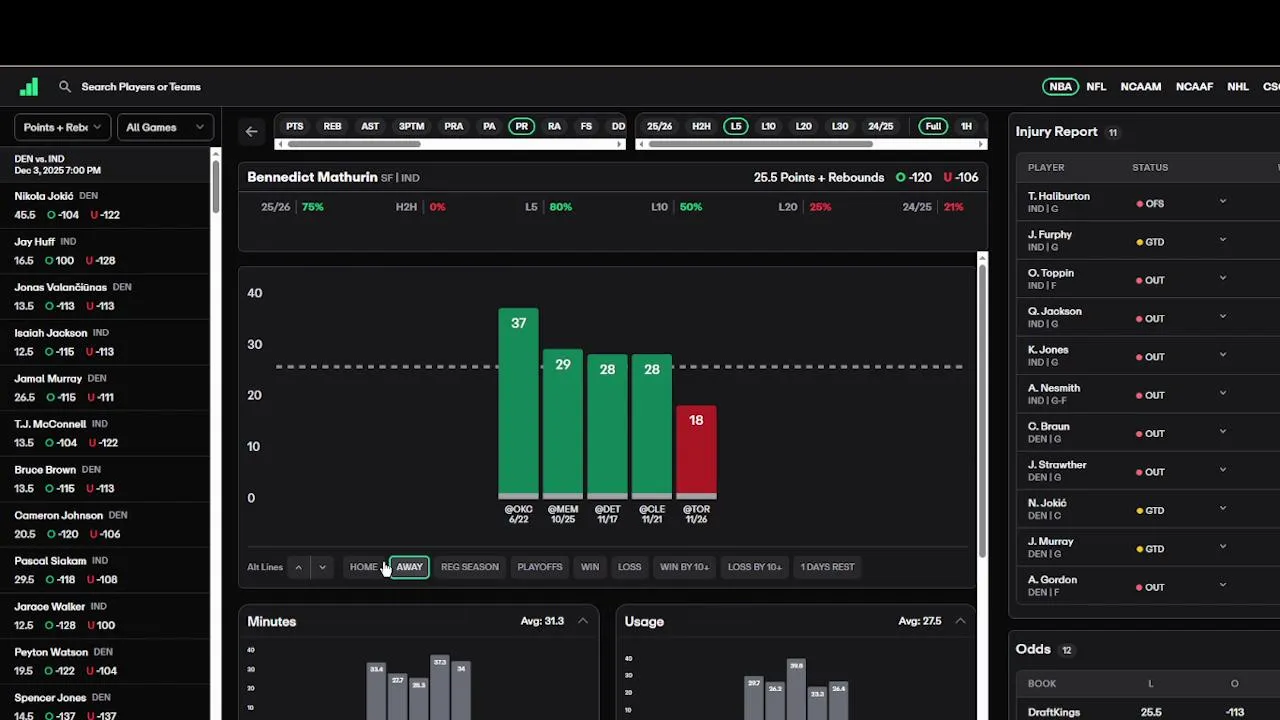
Task: Enable the PLAYOFFS filter
Action: 540,567
